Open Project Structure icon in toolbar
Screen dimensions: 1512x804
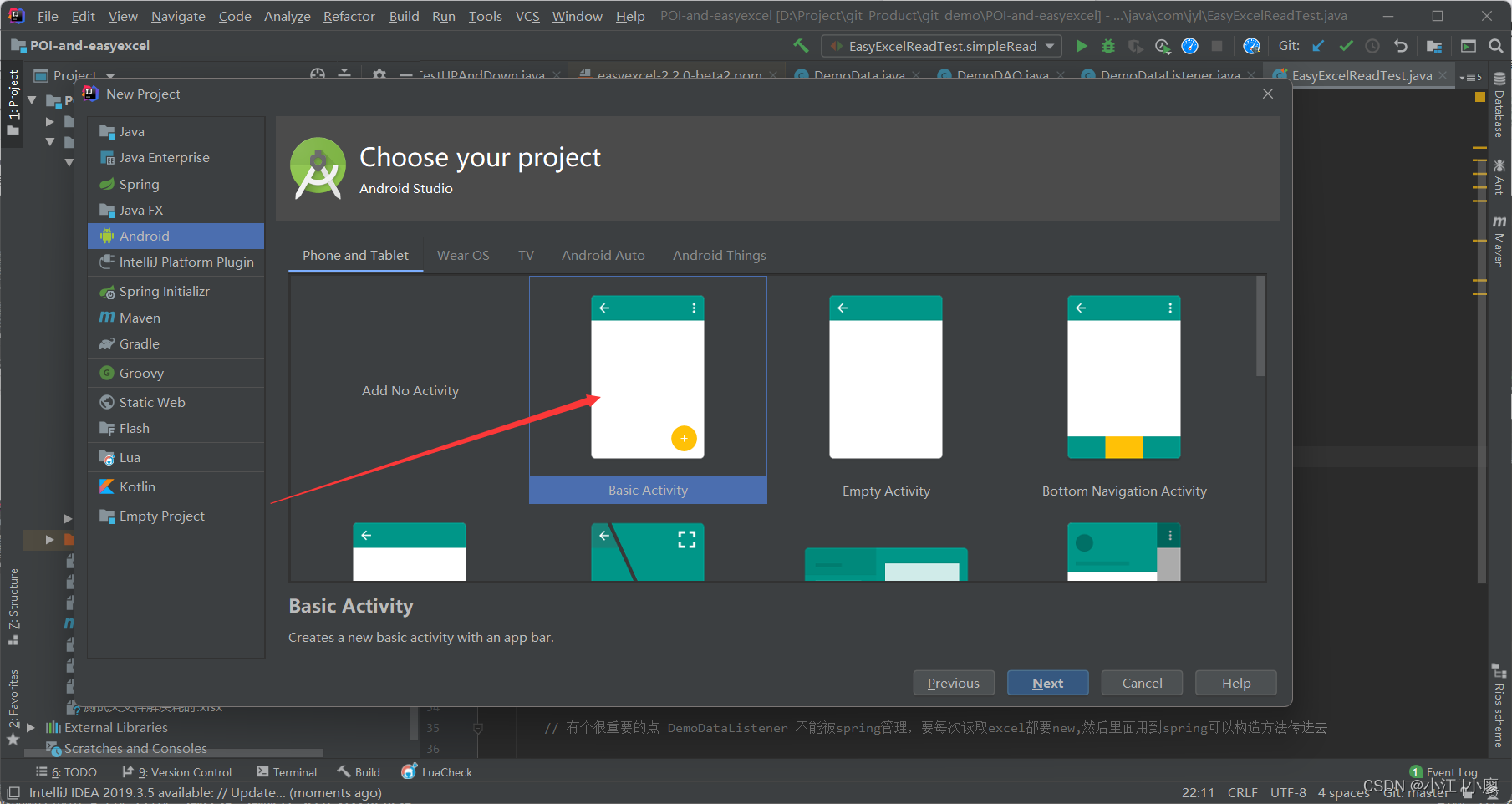(x=1434, y=46)
